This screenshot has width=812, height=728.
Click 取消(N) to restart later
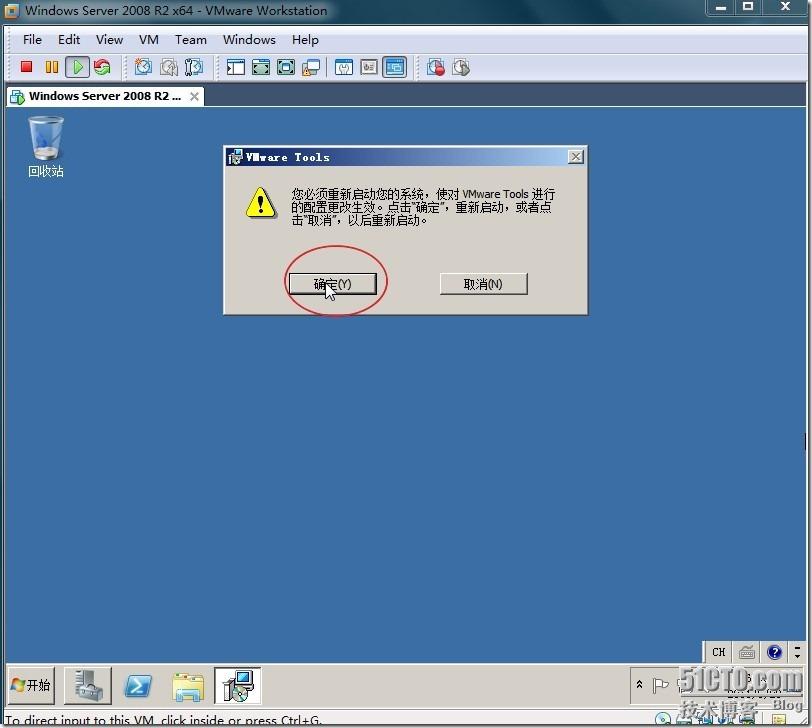point(483,284)
